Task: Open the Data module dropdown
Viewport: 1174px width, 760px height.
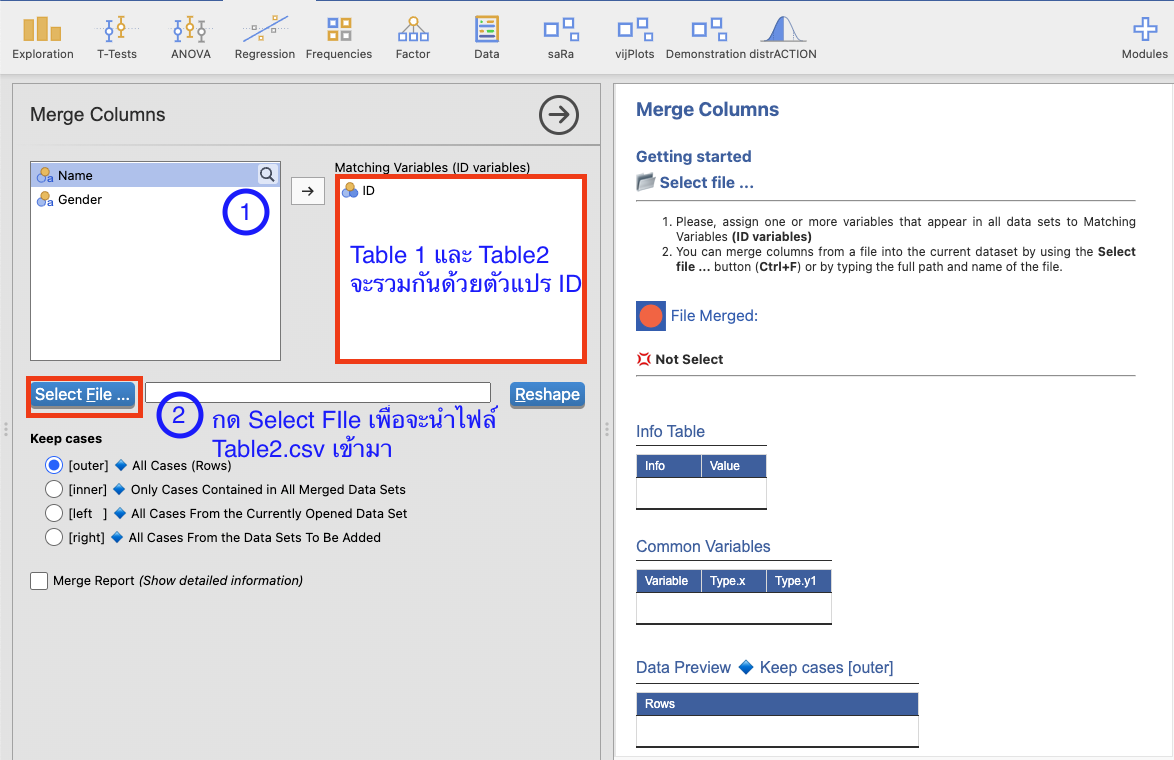Action: [x=487, y=37]
